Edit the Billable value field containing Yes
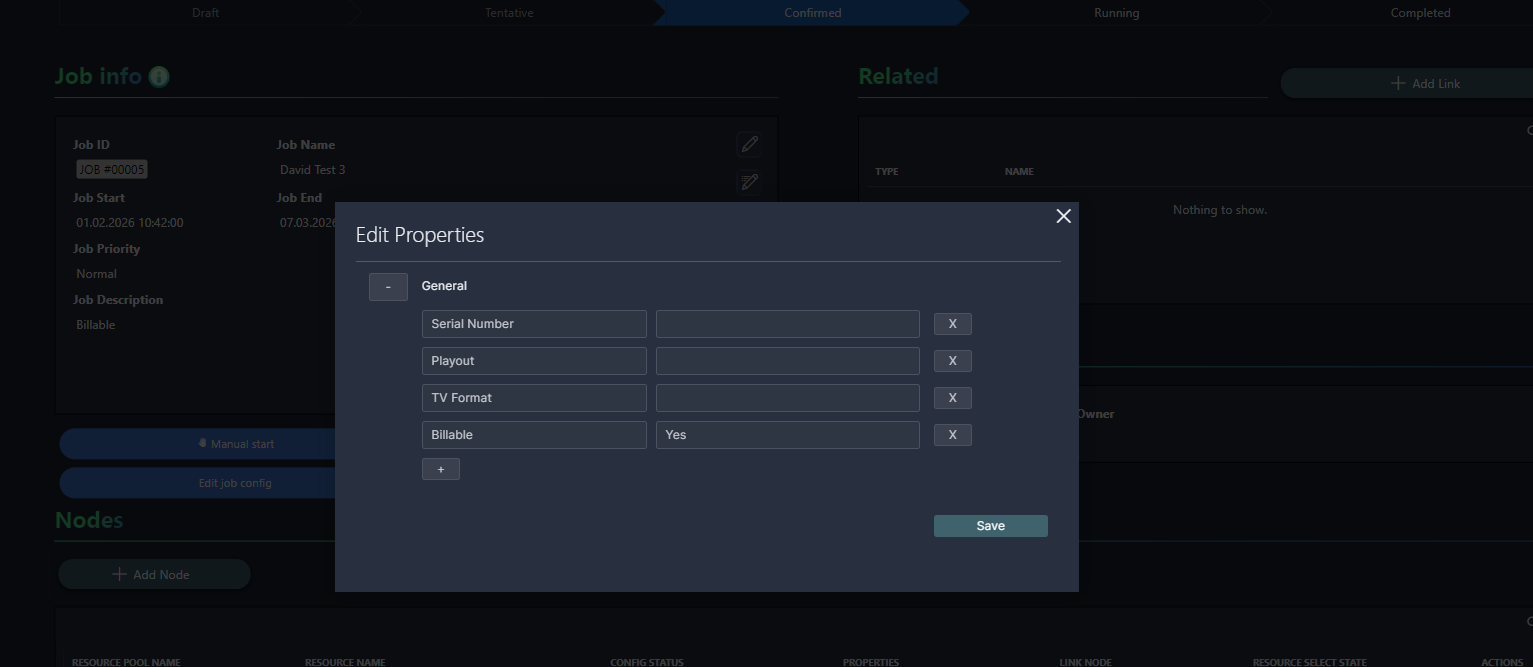The image size is (1533, 667). pos(787,435)
